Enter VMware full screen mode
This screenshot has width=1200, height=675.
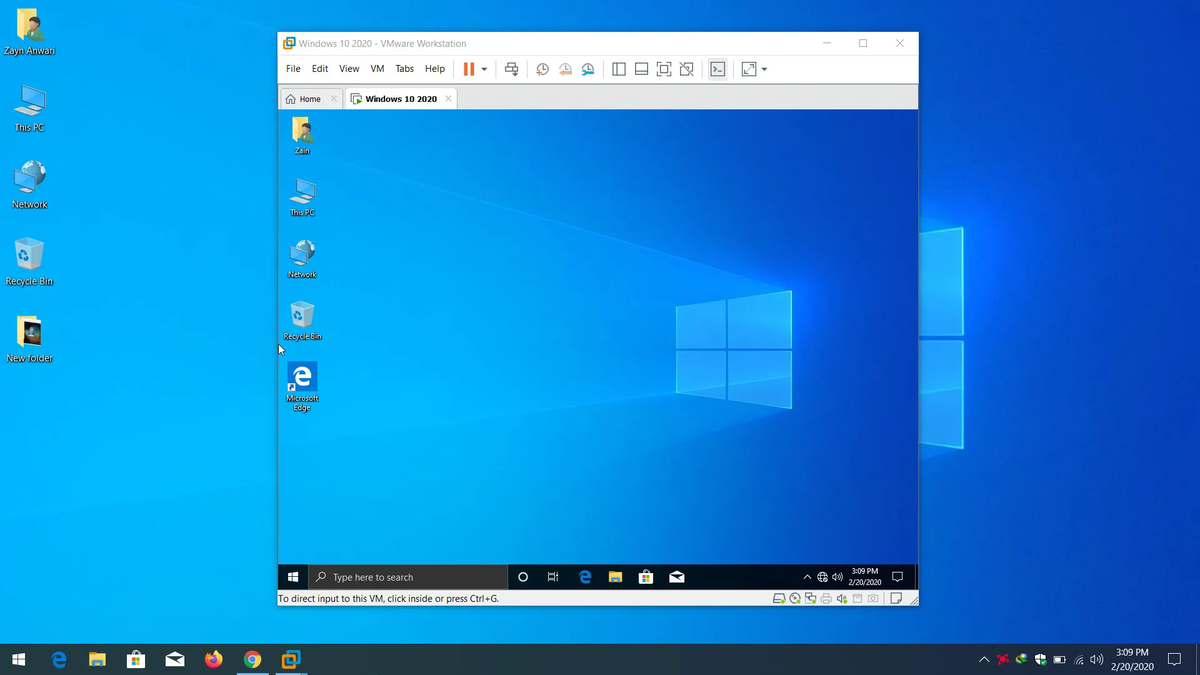(664, 69)
